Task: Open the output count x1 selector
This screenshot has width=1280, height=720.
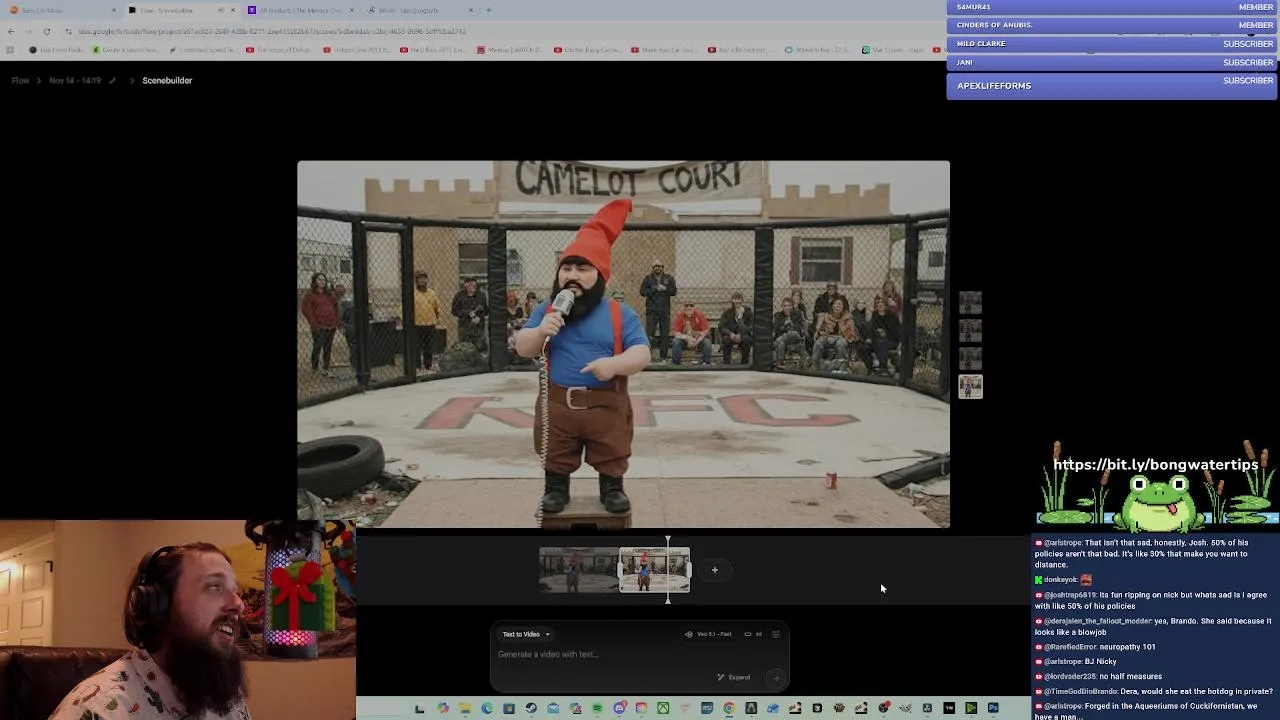Action: pyautogui.click(x=753, y=634)
